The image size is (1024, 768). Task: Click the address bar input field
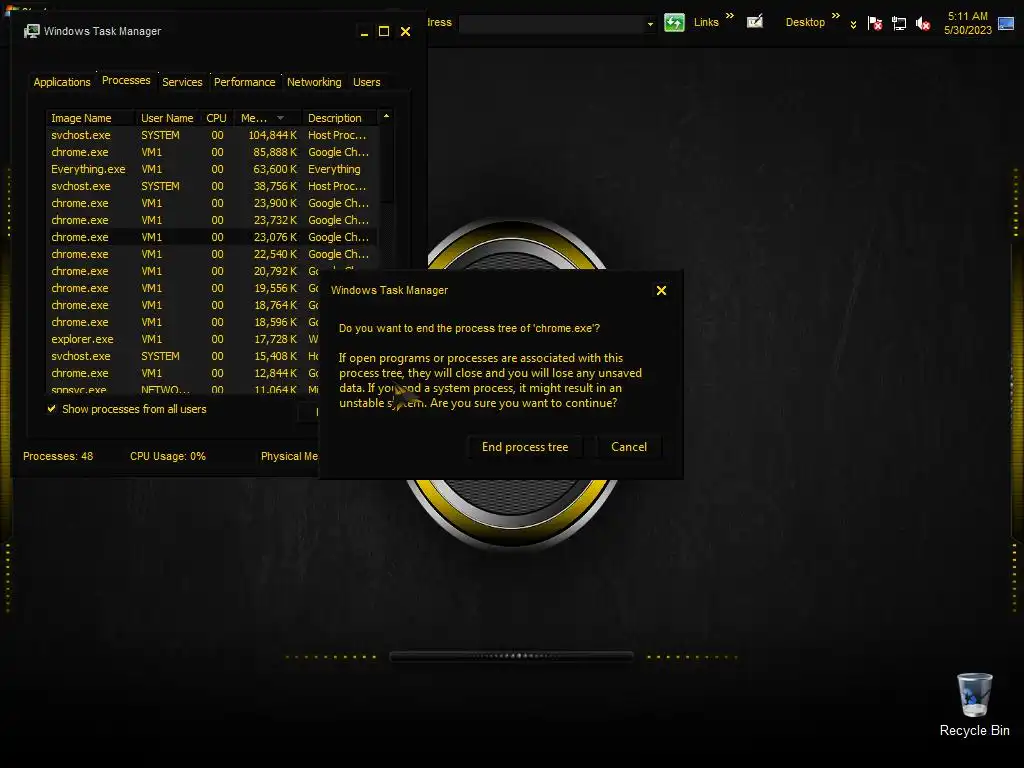[552, 25]
